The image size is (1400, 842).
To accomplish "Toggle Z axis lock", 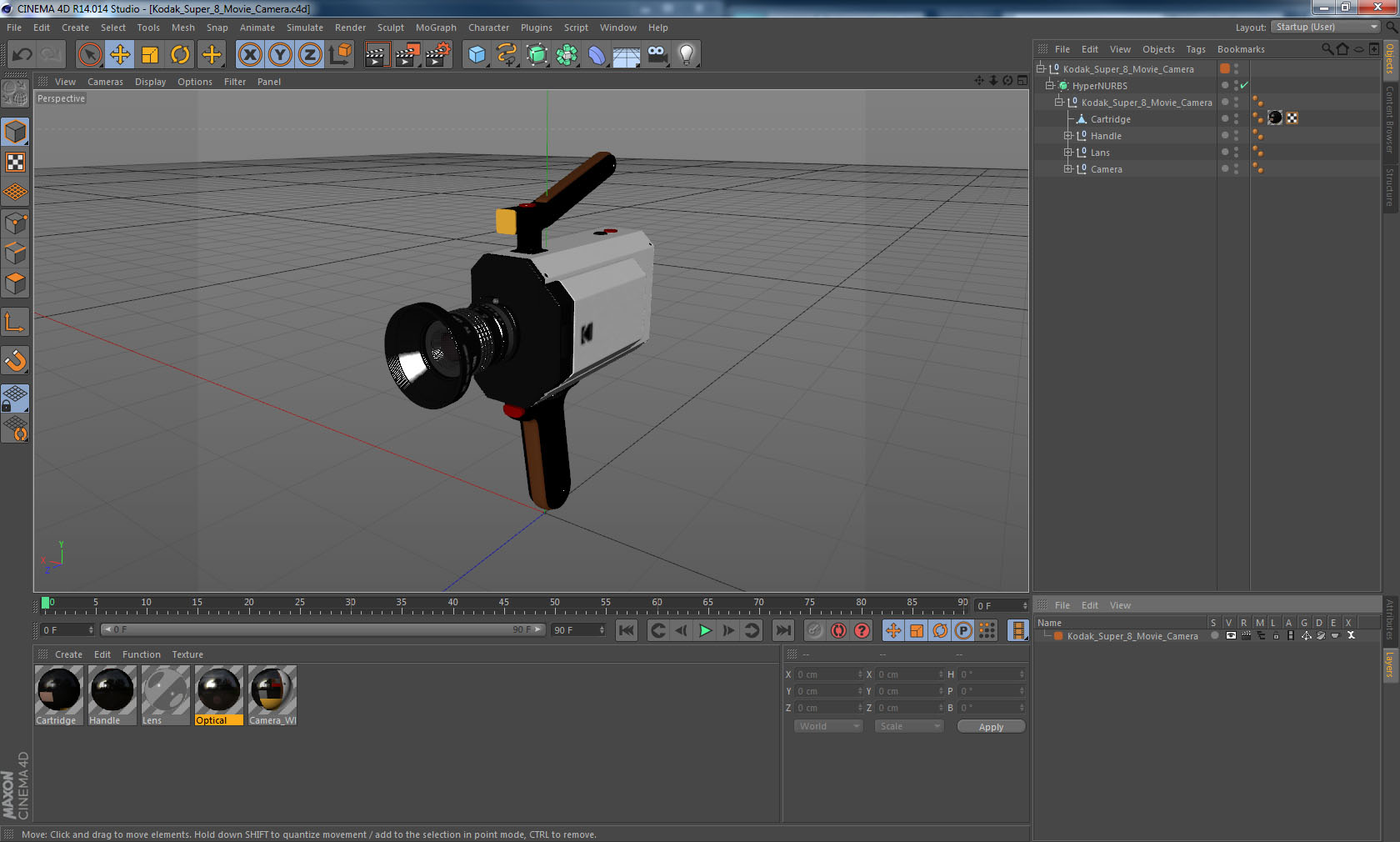I will [310, 55].
